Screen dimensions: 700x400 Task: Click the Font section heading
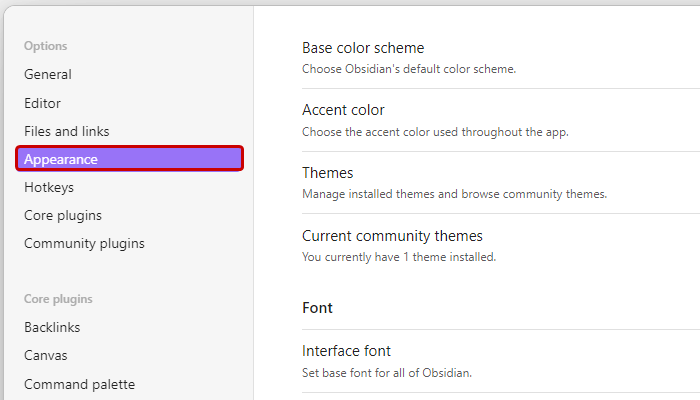click(317, 308)
